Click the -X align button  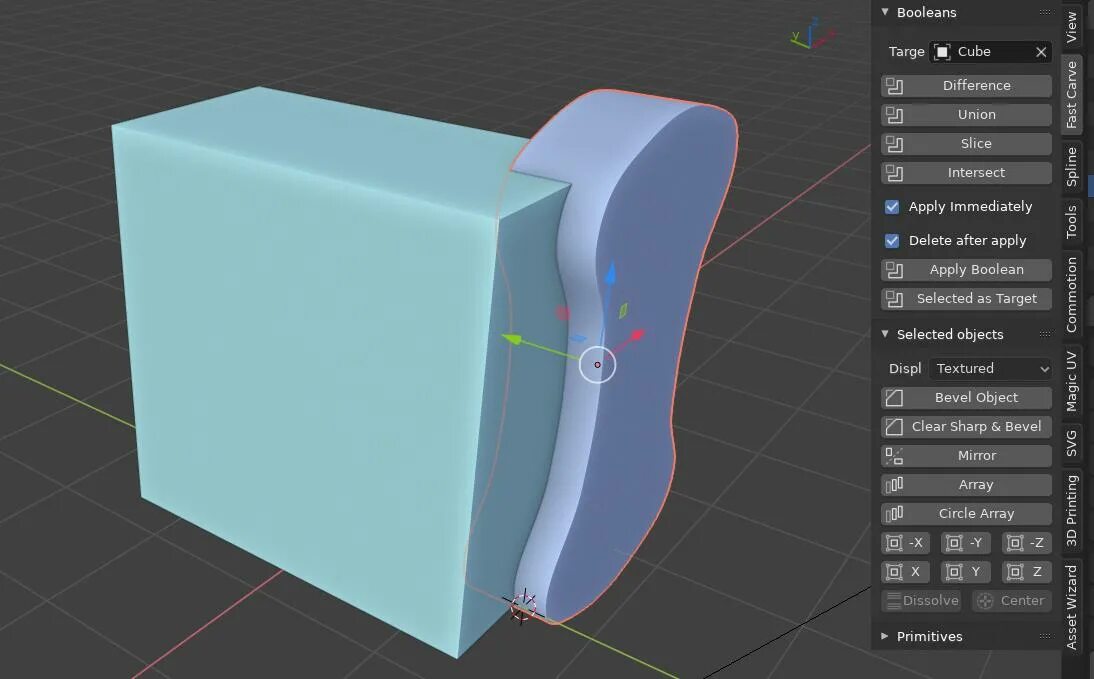[905, 543]
